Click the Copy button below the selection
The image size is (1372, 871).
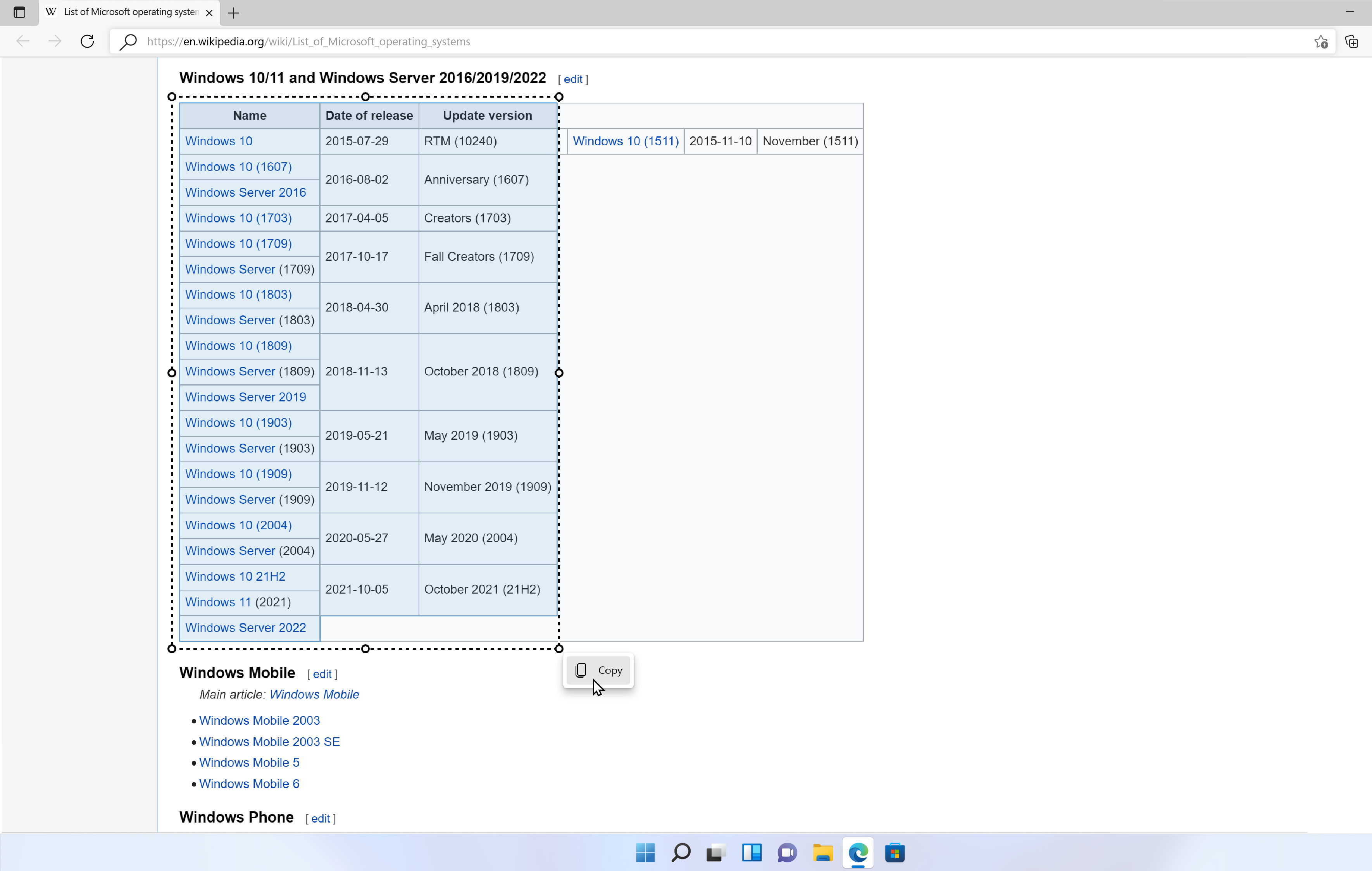pos(598,670)
